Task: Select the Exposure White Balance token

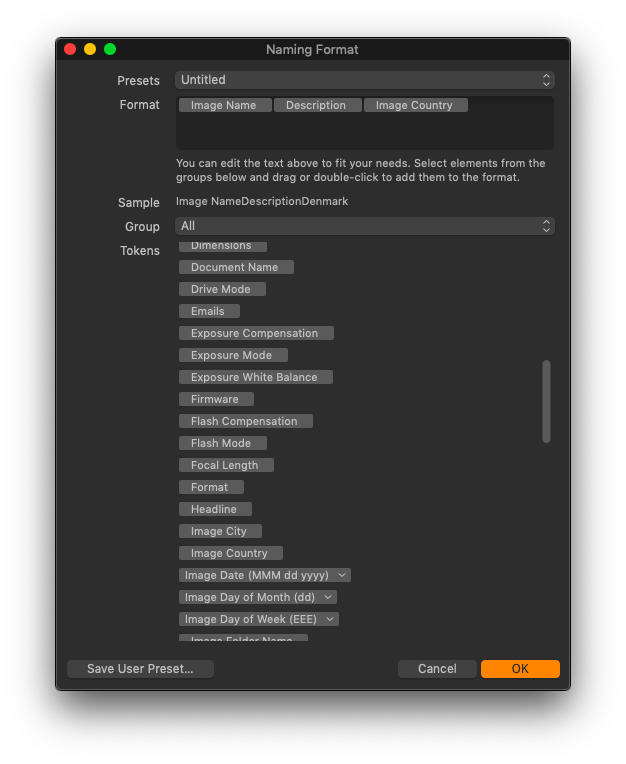Action: pos(256,377)
